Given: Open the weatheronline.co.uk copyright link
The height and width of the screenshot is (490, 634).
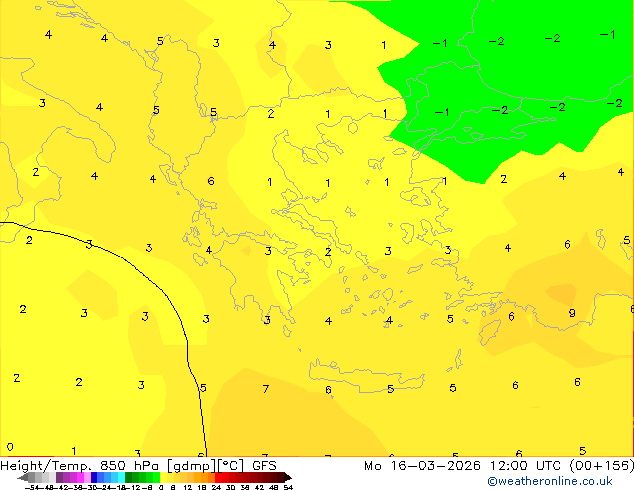Looking at the screenshot, I should click(x=549, y=481).
